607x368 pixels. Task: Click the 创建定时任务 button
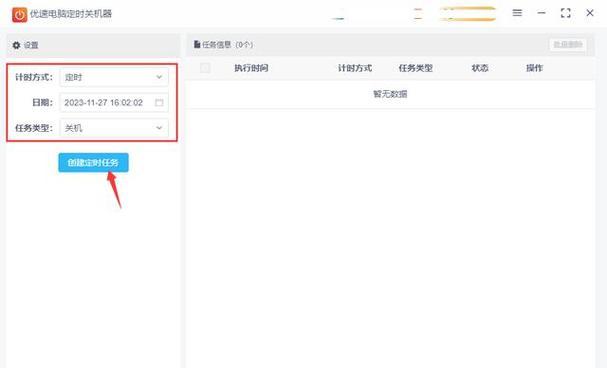93,163
